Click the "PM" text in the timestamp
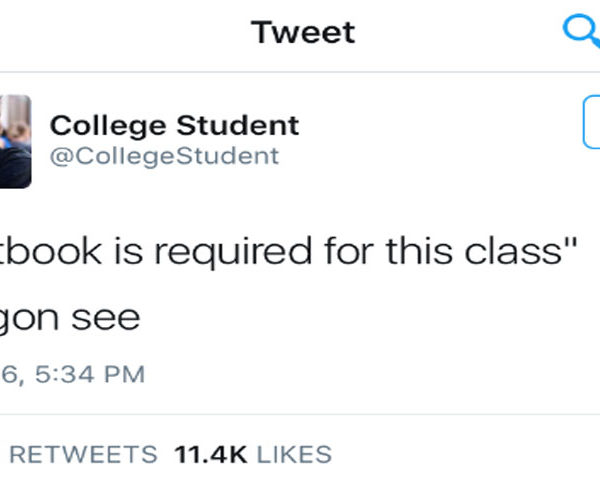This screenshot has height=492, width=600. click(126, 375)
